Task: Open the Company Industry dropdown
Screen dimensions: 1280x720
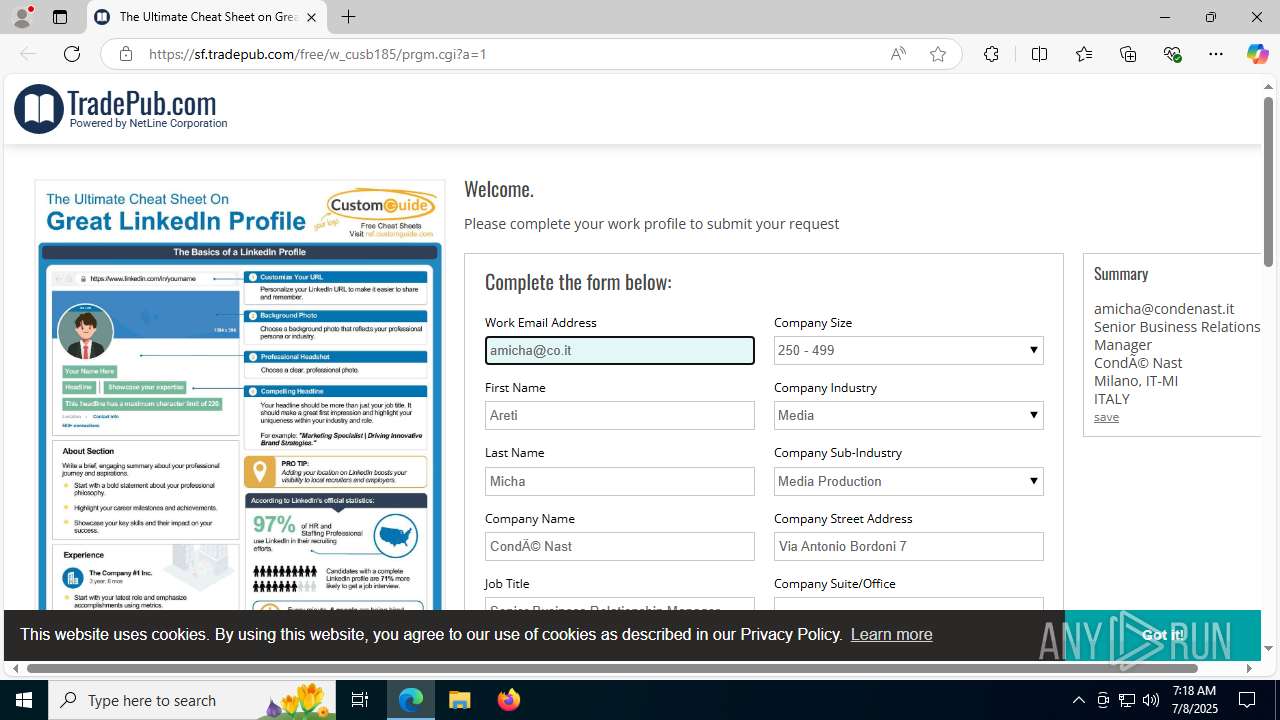Action: [909, 415]
